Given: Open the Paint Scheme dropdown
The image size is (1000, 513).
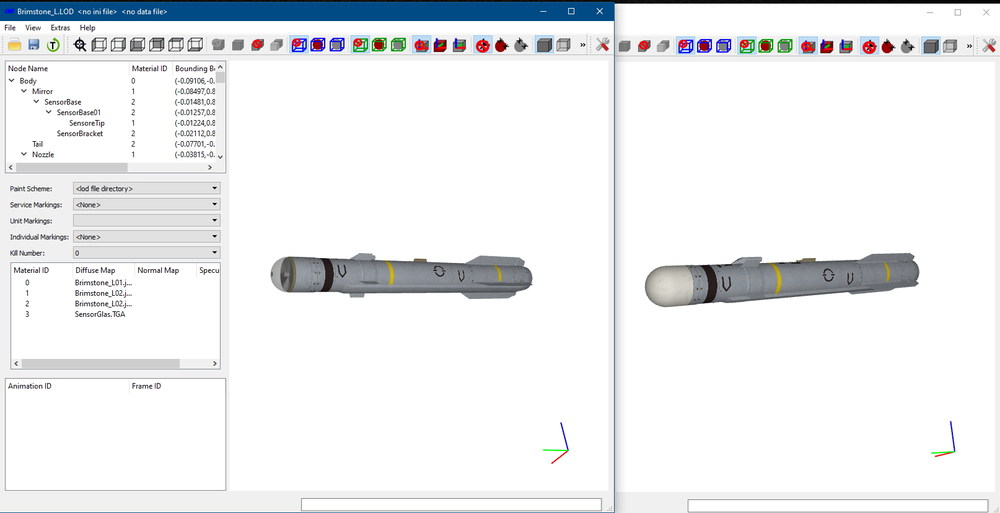Looking at the screenshot, I should (147, 189).
